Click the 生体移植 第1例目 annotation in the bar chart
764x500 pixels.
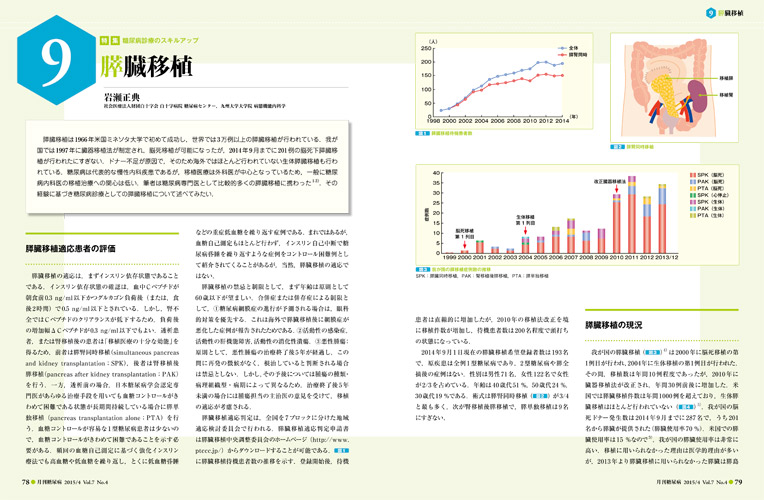pos(525,220)
